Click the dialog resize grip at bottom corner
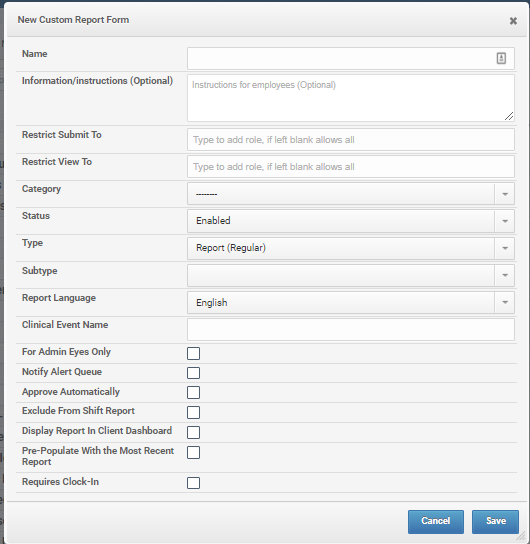Viewport: 530px width, 544px height. (520, 536)
